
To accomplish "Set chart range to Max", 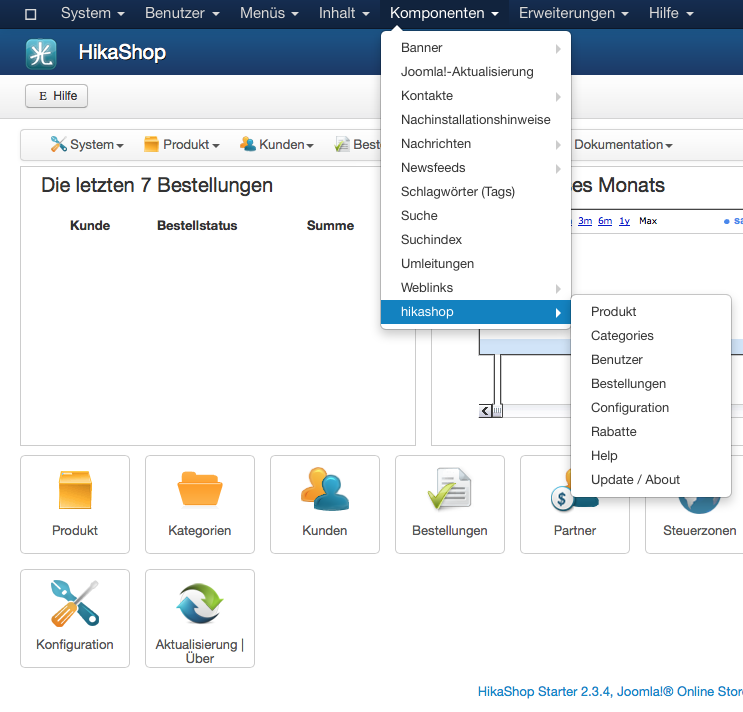I will [x=648, y=221].
